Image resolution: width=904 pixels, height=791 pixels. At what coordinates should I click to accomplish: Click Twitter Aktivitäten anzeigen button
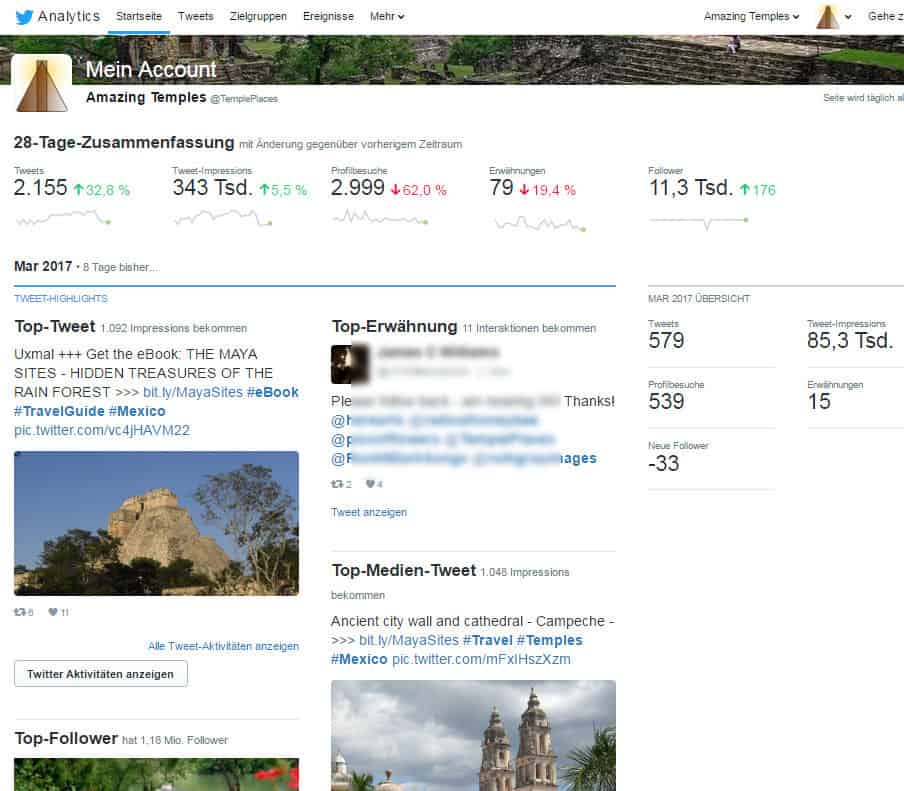tap(101, 674)
